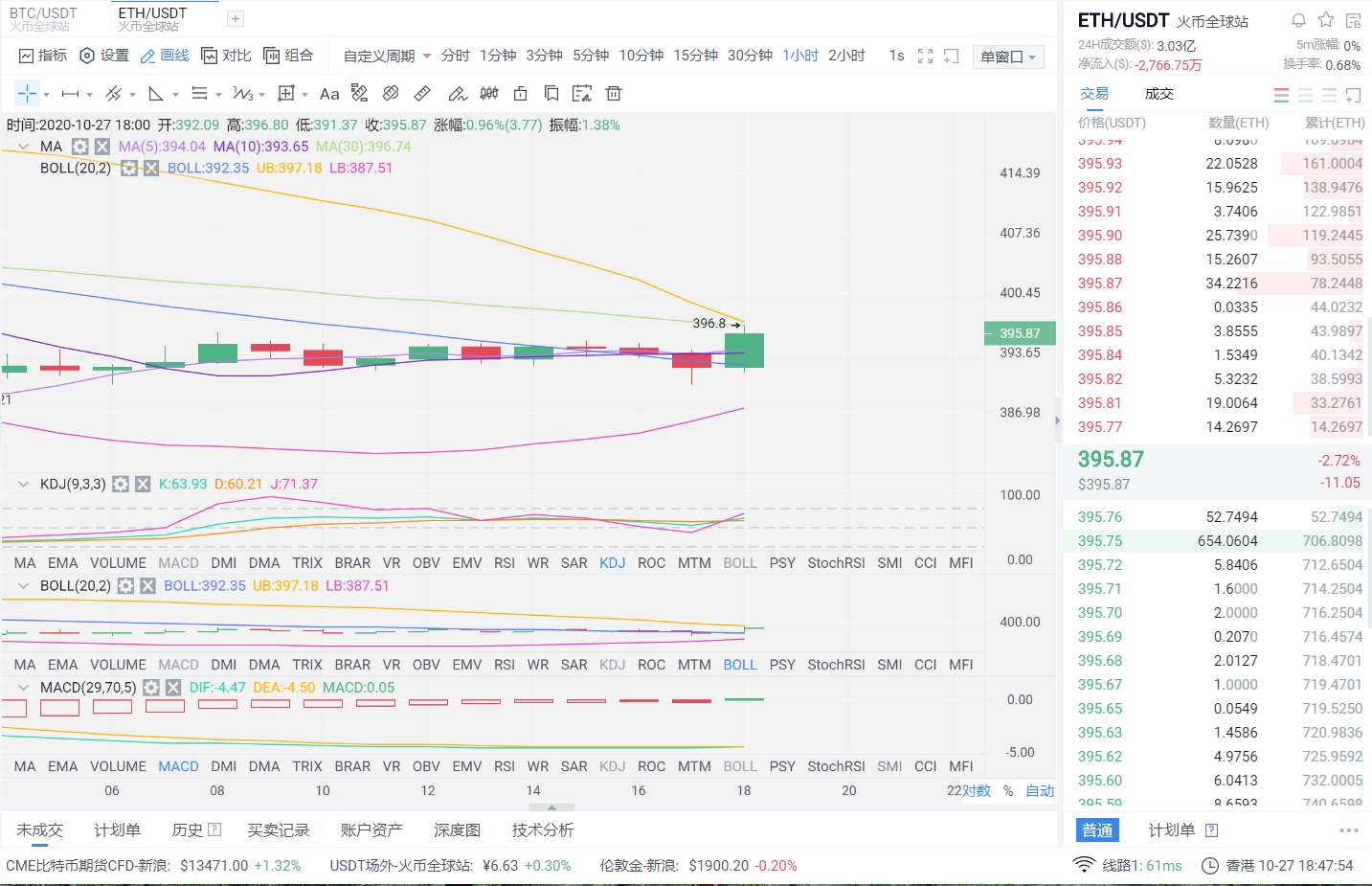The width and height of the screenshot is (1372, 886).
Task: Close the KDJ(9,3,3) sub-chart
Action: pyautogui.click(x=143, y=484)
